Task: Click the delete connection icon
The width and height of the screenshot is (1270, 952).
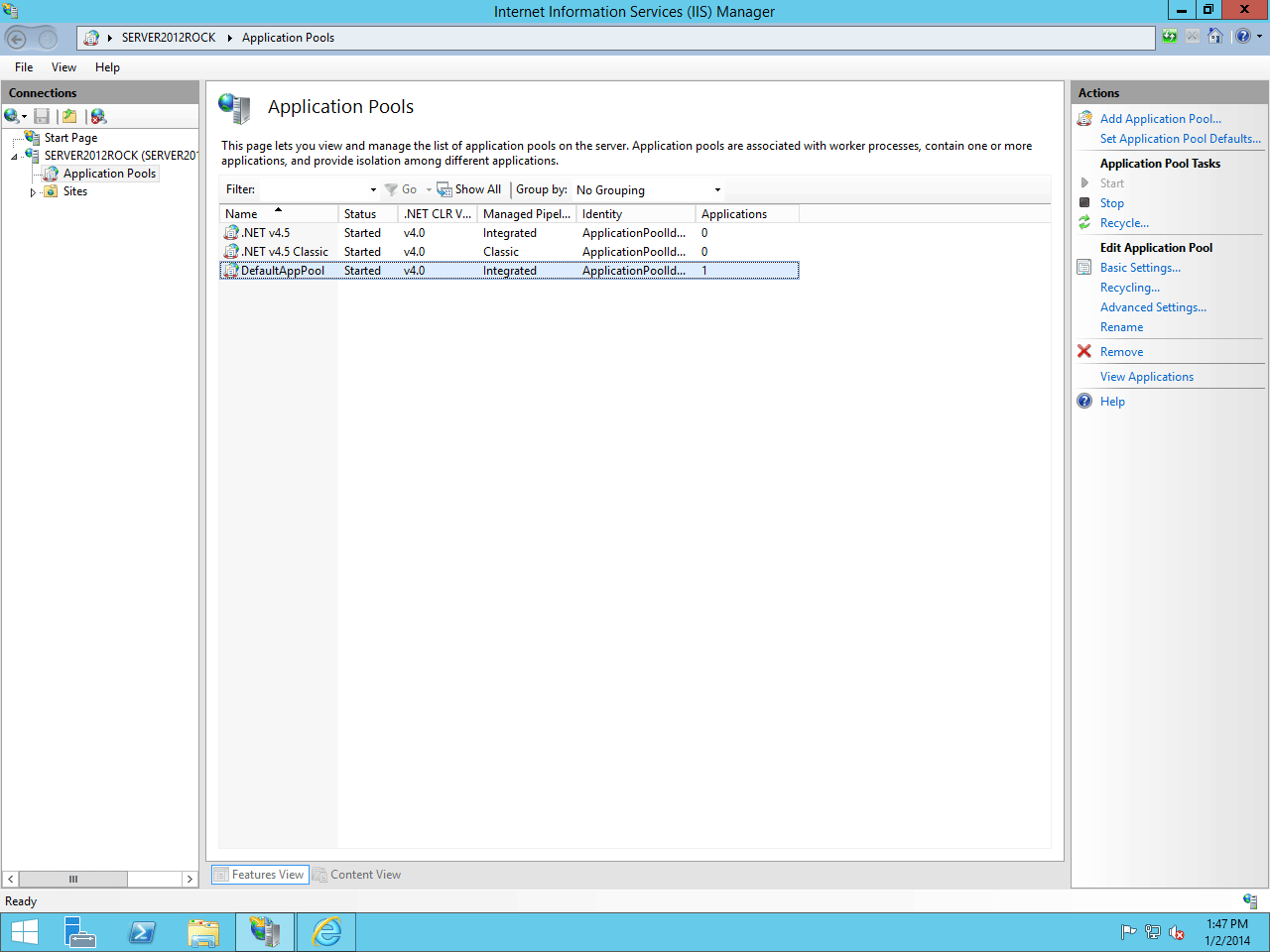Action: click(x=98, y=116)
